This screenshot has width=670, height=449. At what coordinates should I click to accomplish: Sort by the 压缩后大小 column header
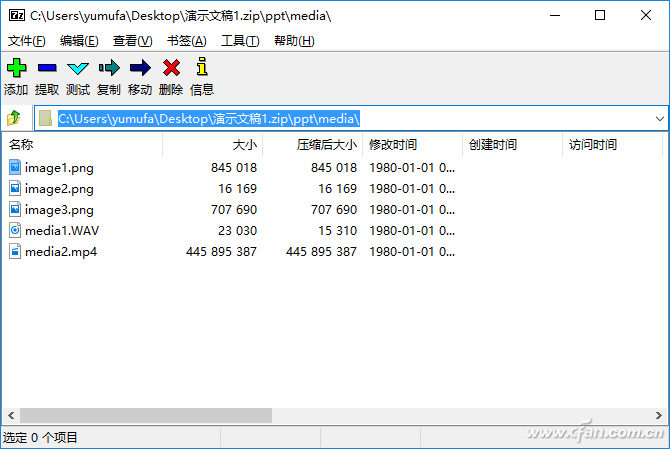(312, 144)
